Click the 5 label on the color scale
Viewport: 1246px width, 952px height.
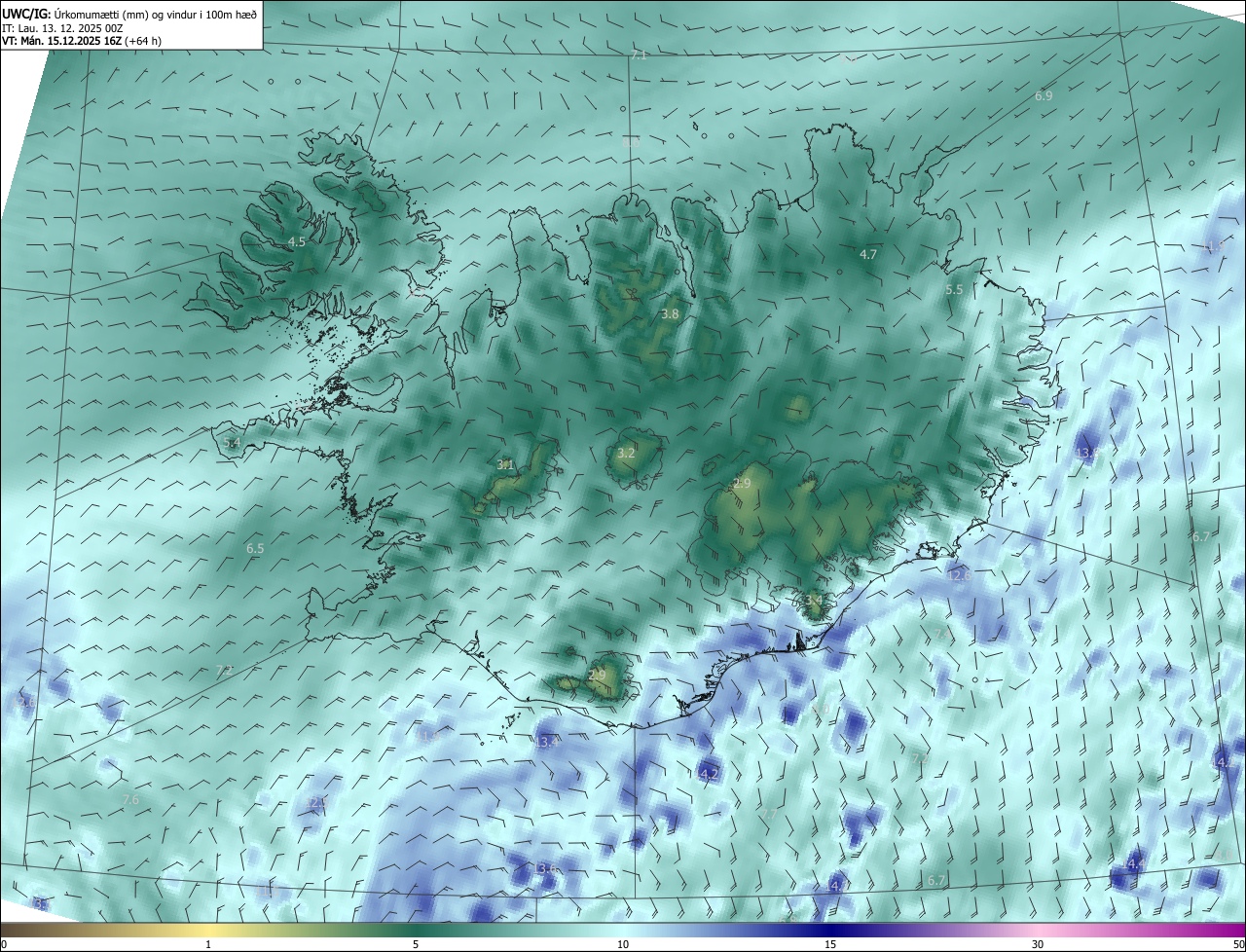tap(416, 944)
